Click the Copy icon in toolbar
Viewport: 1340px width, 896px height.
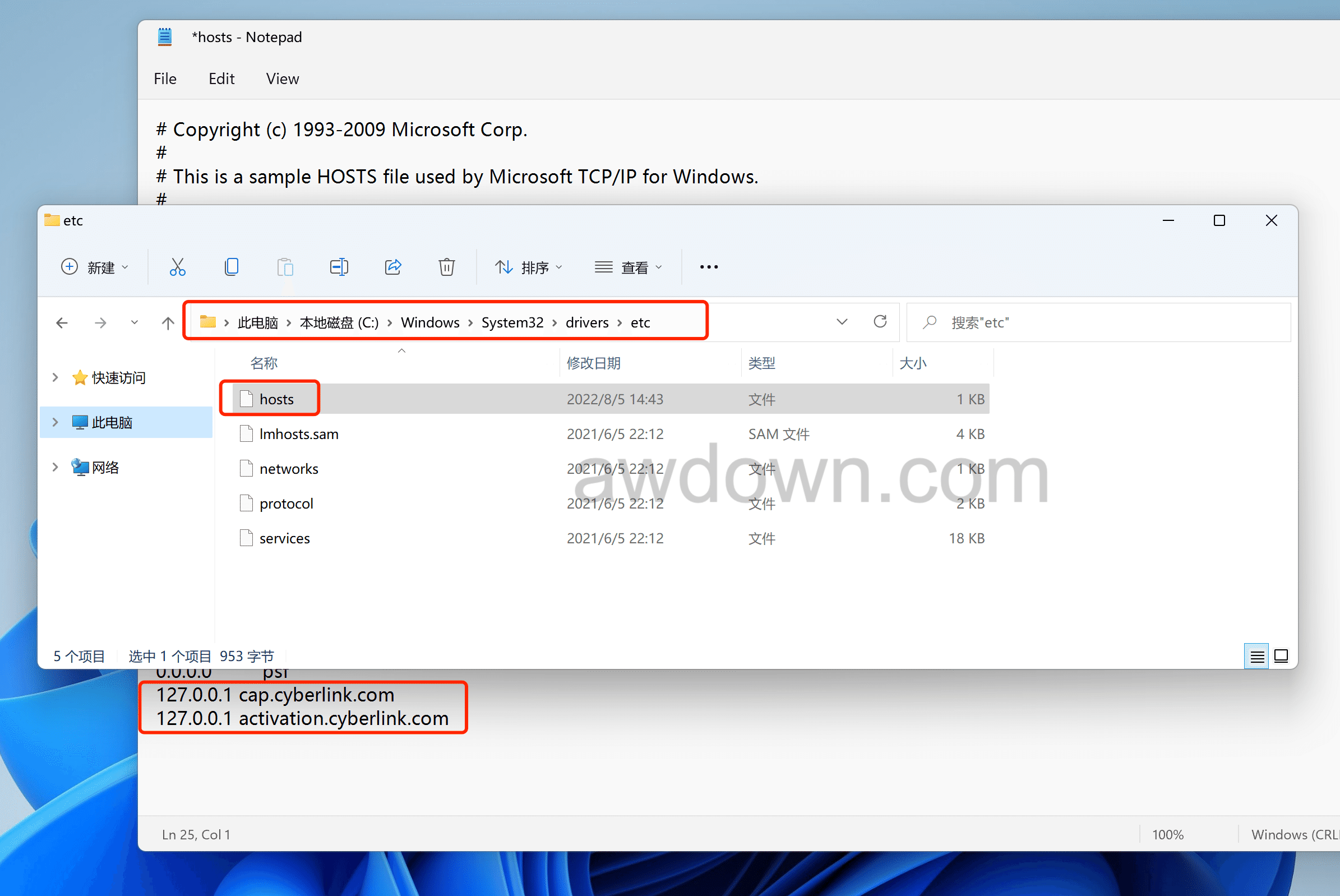(x=232, y=267)
